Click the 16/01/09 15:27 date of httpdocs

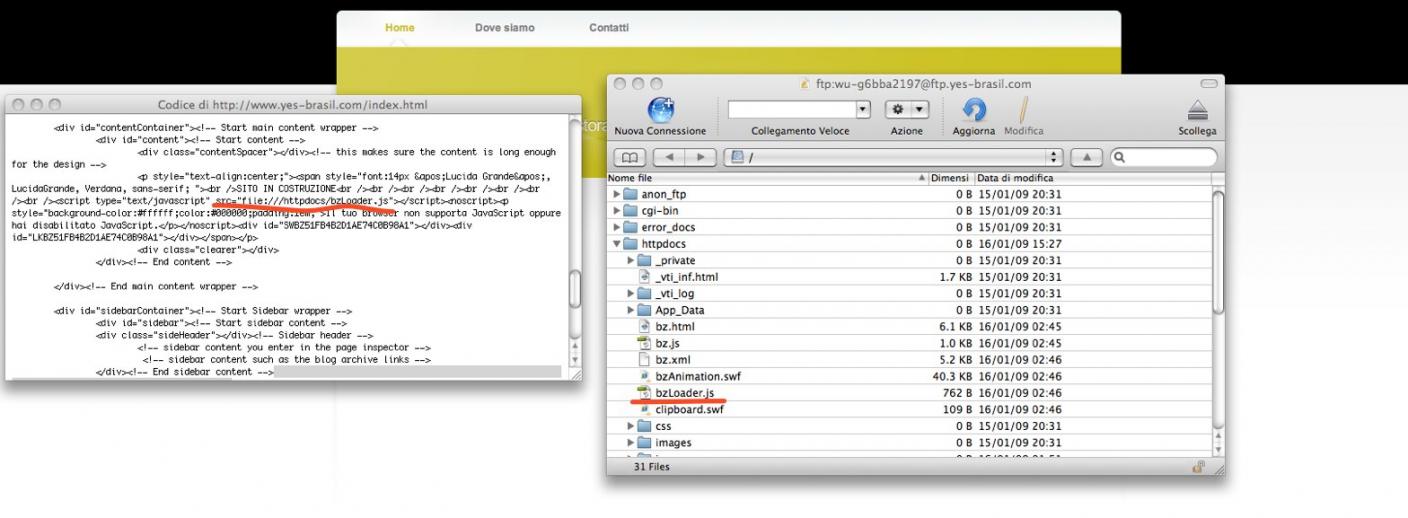coord(1020,244)
